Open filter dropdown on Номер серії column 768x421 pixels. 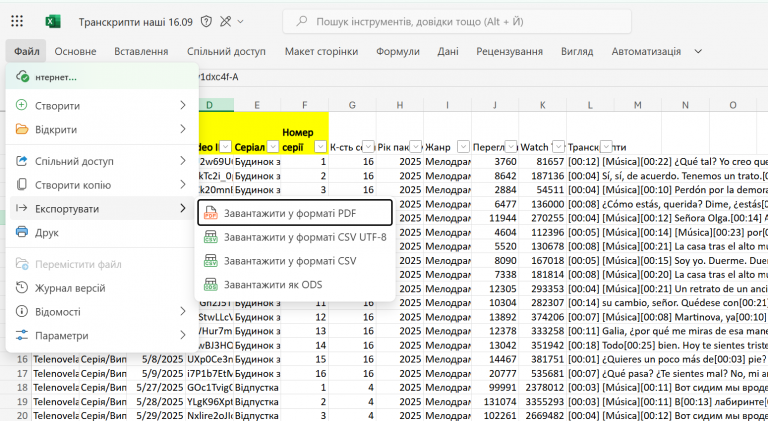pyautogui.click(x=320, y=146)
